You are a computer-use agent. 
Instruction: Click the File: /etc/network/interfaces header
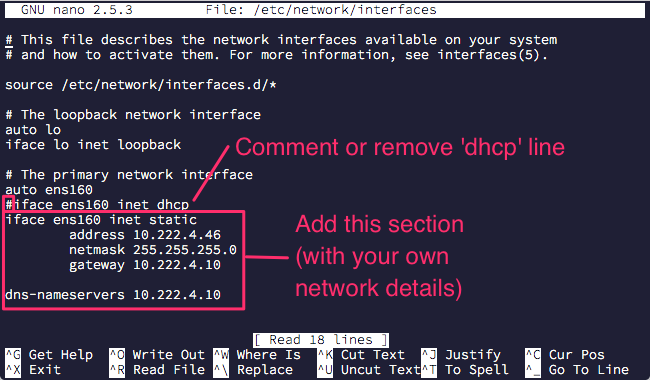pyautogui.click(x=321, y=10)
